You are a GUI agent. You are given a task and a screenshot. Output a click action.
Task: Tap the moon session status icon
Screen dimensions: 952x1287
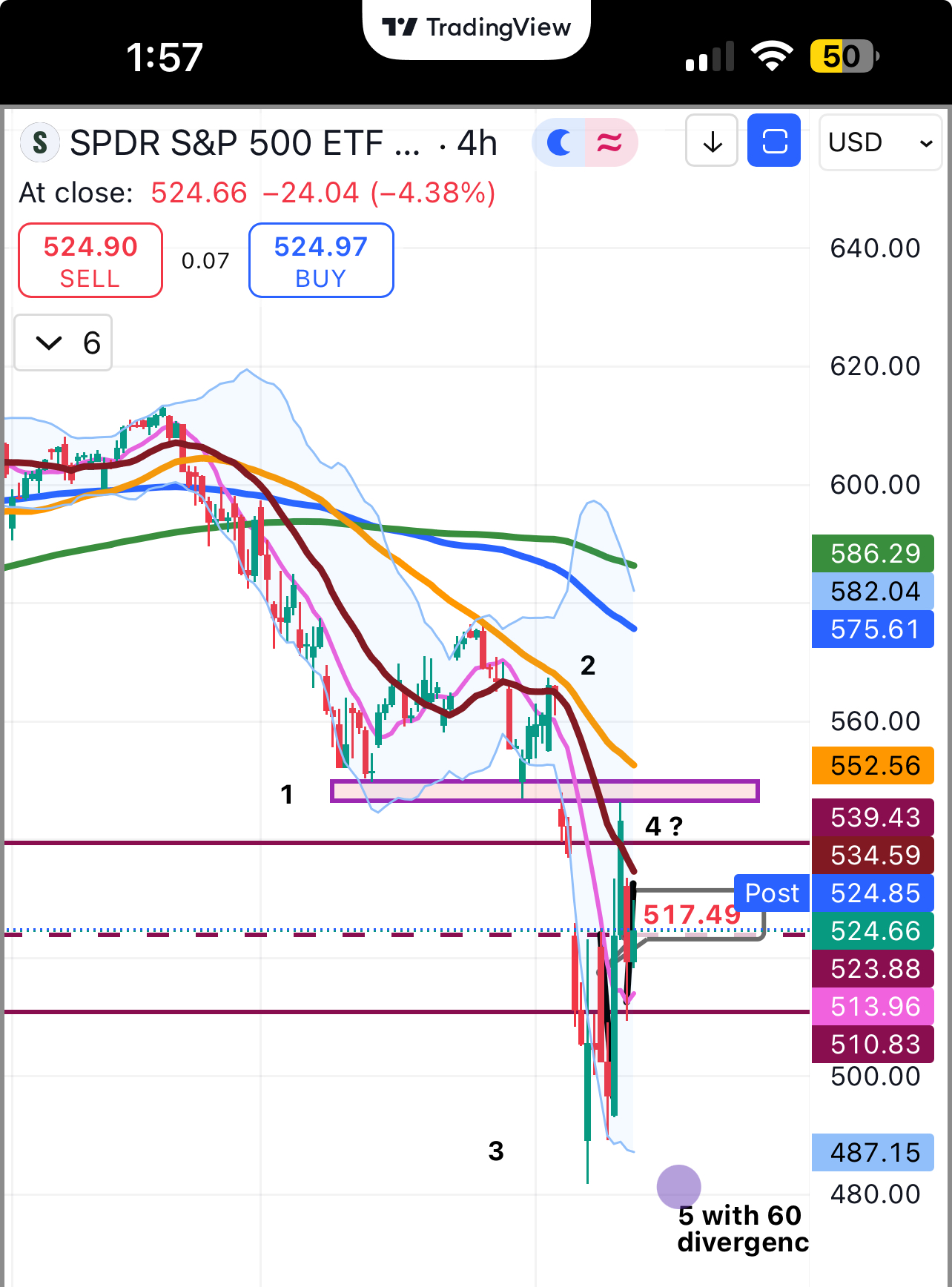click(560, 142)
